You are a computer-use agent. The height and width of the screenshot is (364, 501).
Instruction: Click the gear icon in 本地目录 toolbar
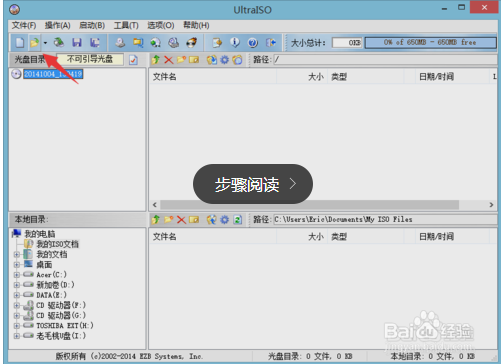coord(225,220)
